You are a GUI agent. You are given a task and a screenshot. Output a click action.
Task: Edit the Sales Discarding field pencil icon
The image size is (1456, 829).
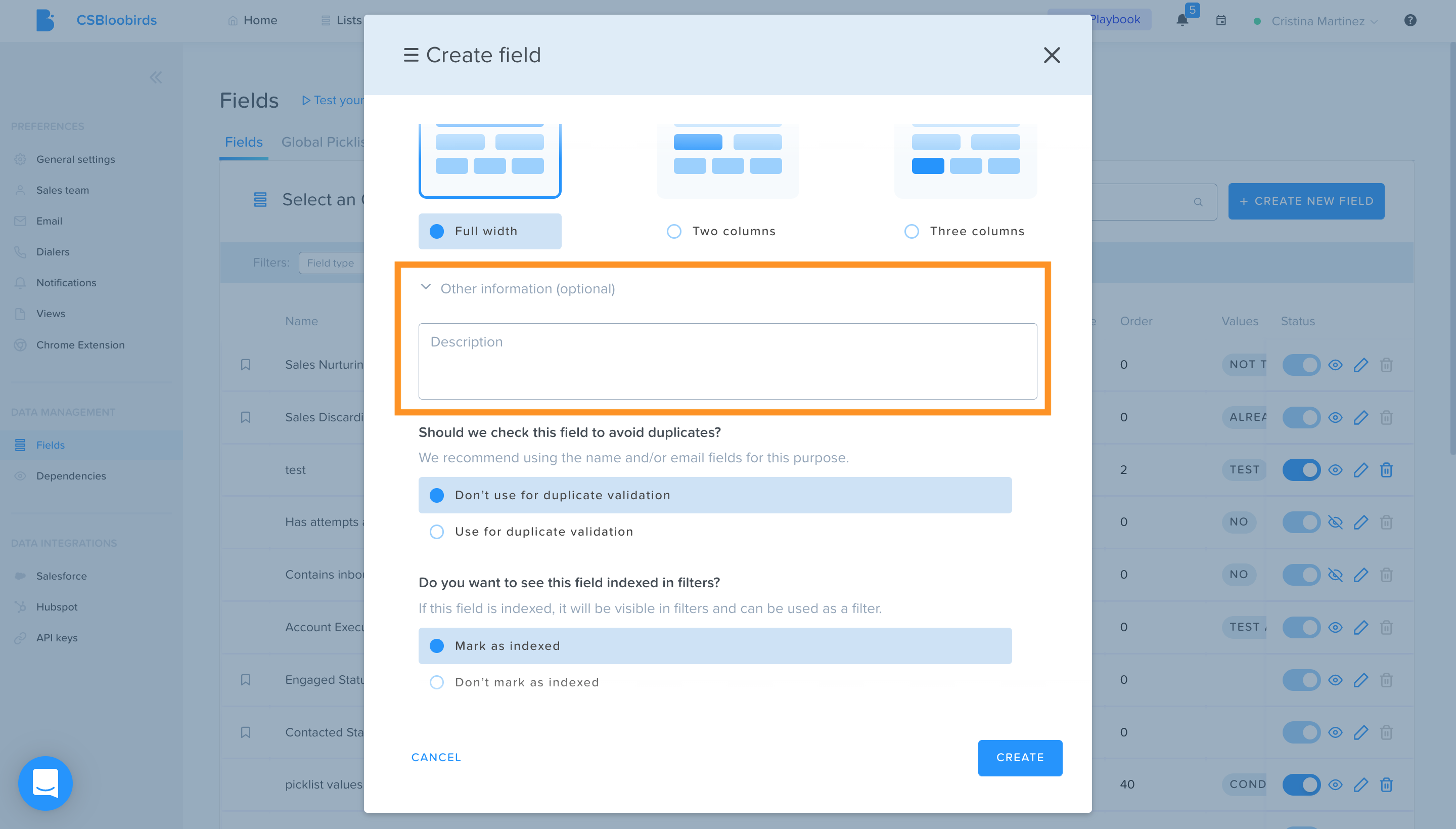1360,417
